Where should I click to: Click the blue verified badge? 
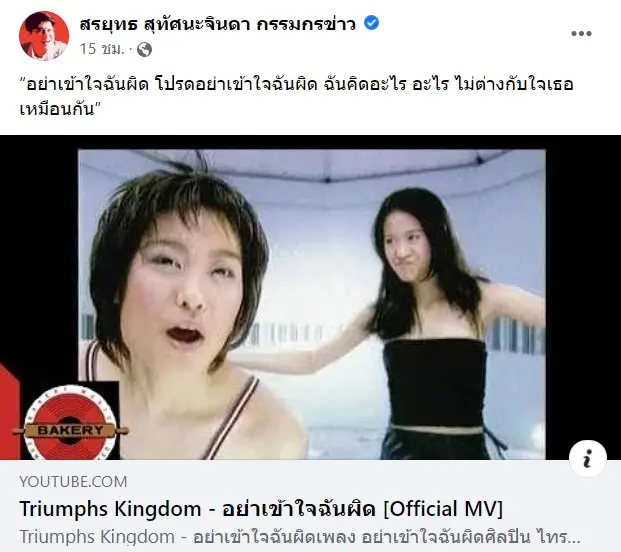(x=371, y=23)
